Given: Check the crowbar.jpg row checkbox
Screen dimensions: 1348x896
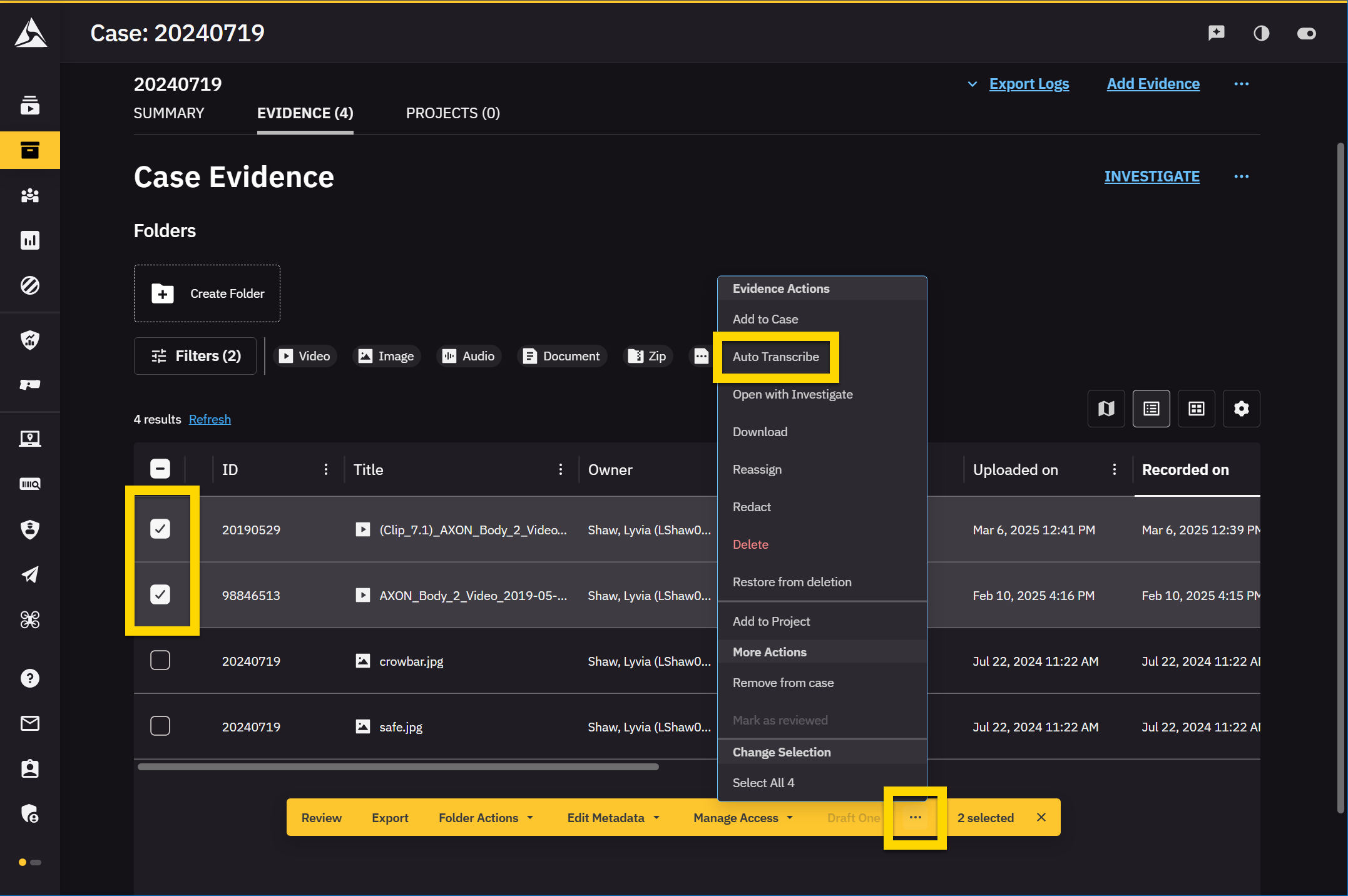Looking at the screenshot, I should click(x=160, y=661).
